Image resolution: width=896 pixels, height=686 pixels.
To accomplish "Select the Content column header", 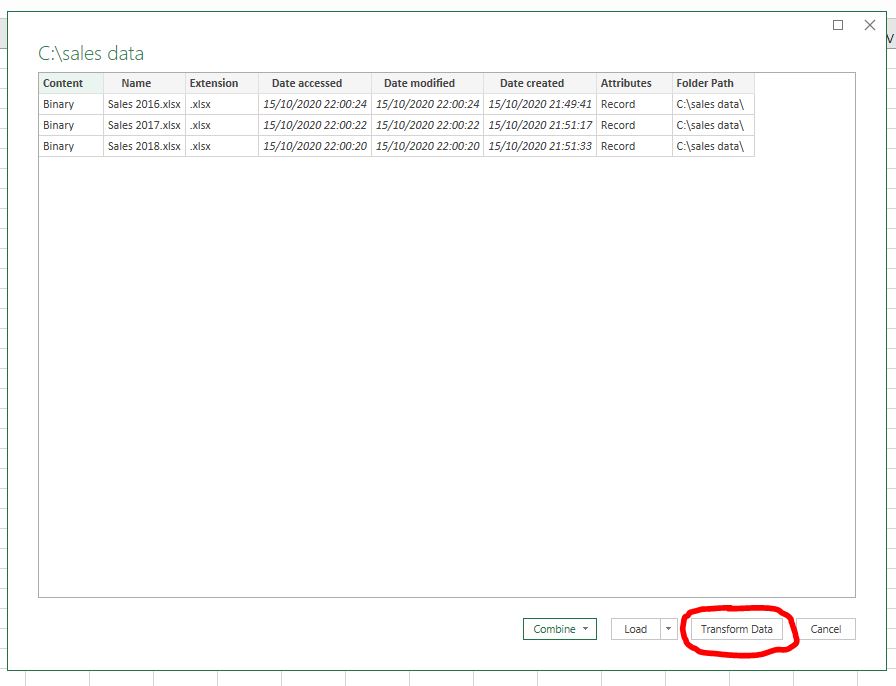I will [63, 83].
